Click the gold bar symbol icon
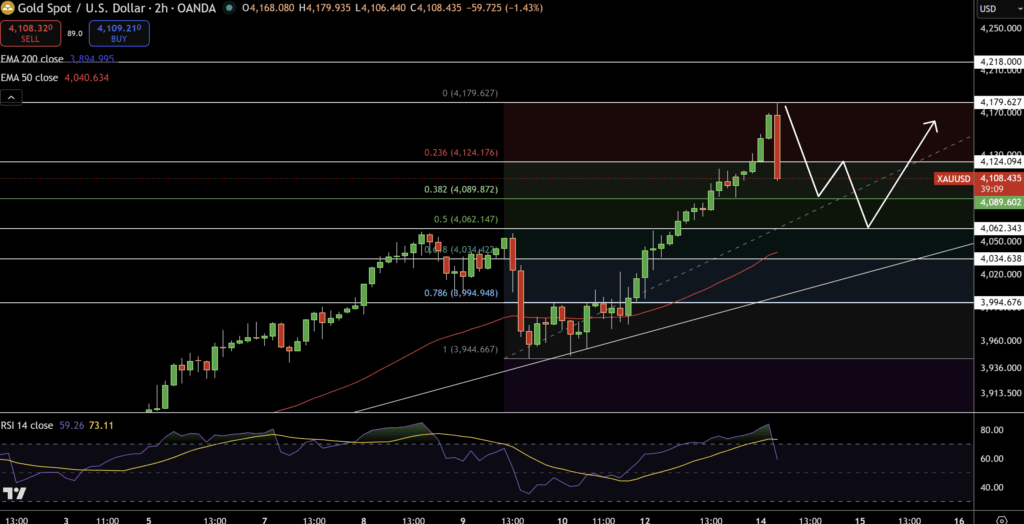This screenshot has height=524, width=1024. 8,8
